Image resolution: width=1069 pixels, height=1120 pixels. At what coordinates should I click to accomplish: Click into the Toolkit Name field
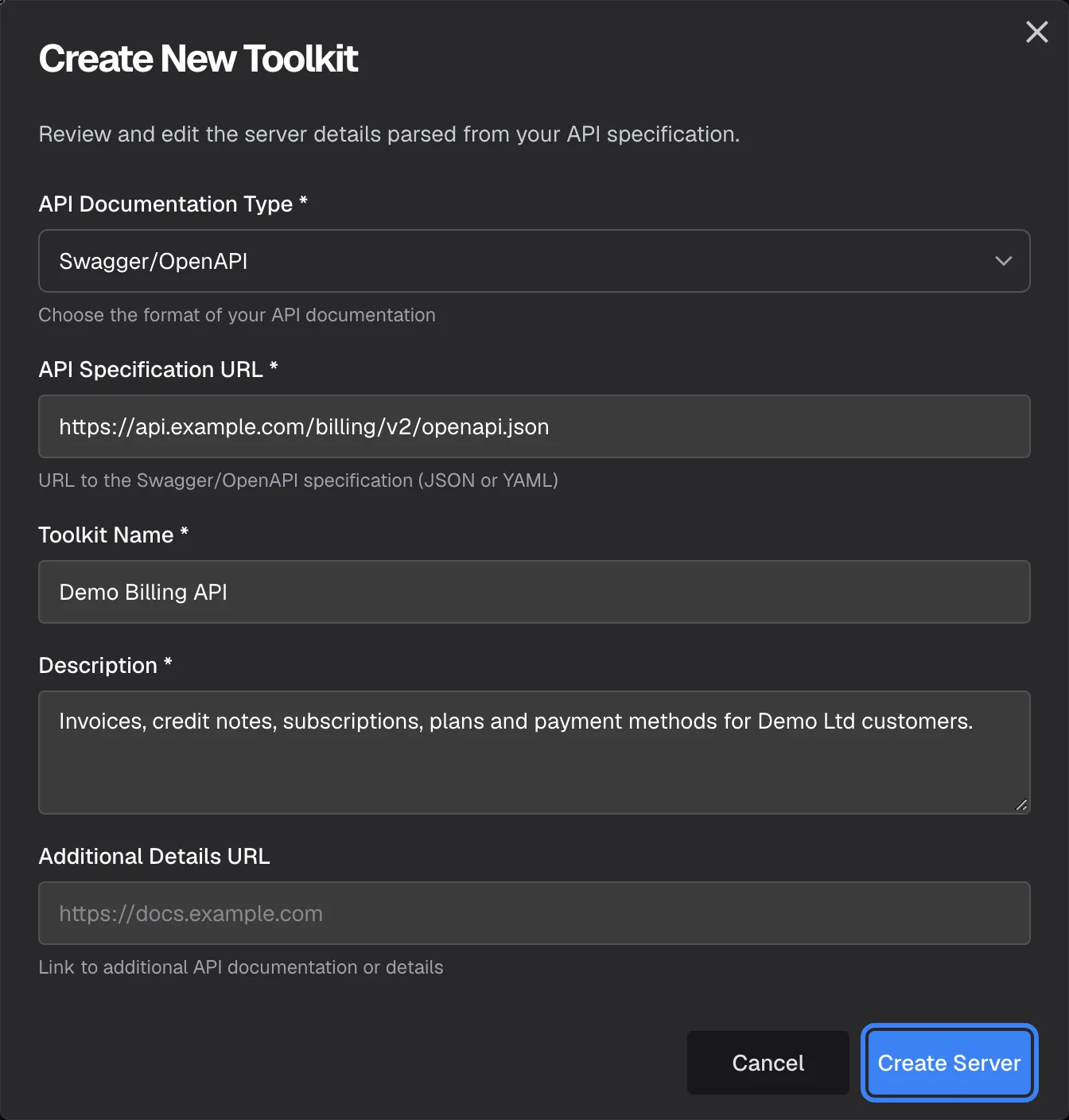534,592
